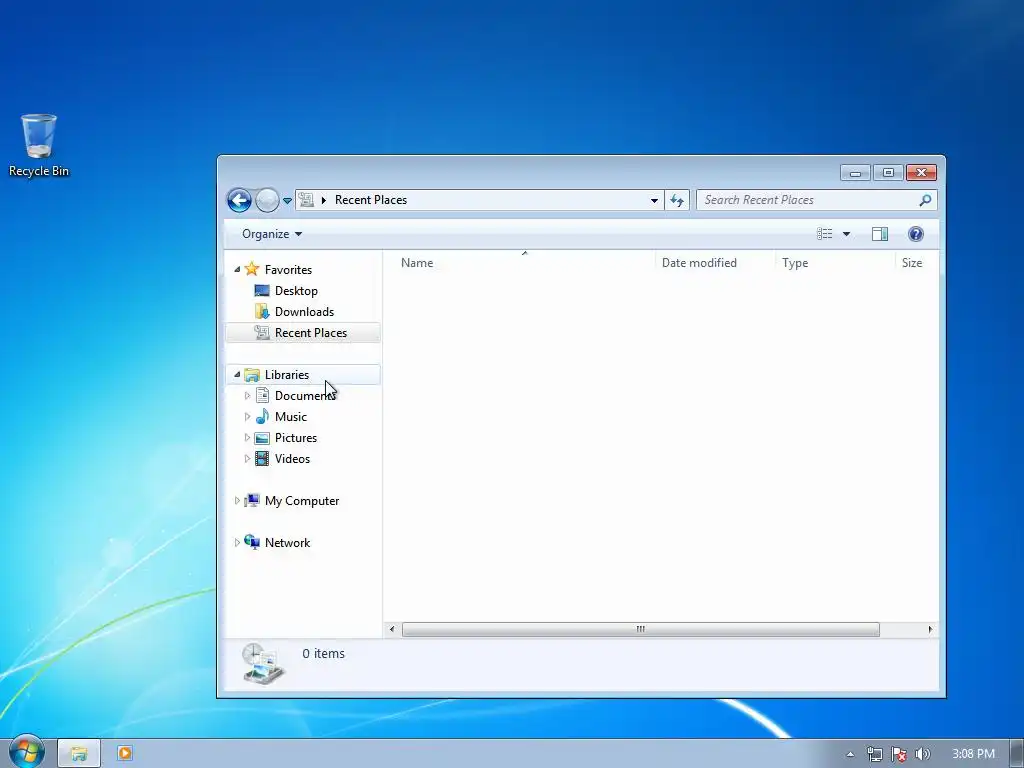Click the greyed-out Forward arrow button
This screenshot has height=768, width=1024.
[266, 200]
